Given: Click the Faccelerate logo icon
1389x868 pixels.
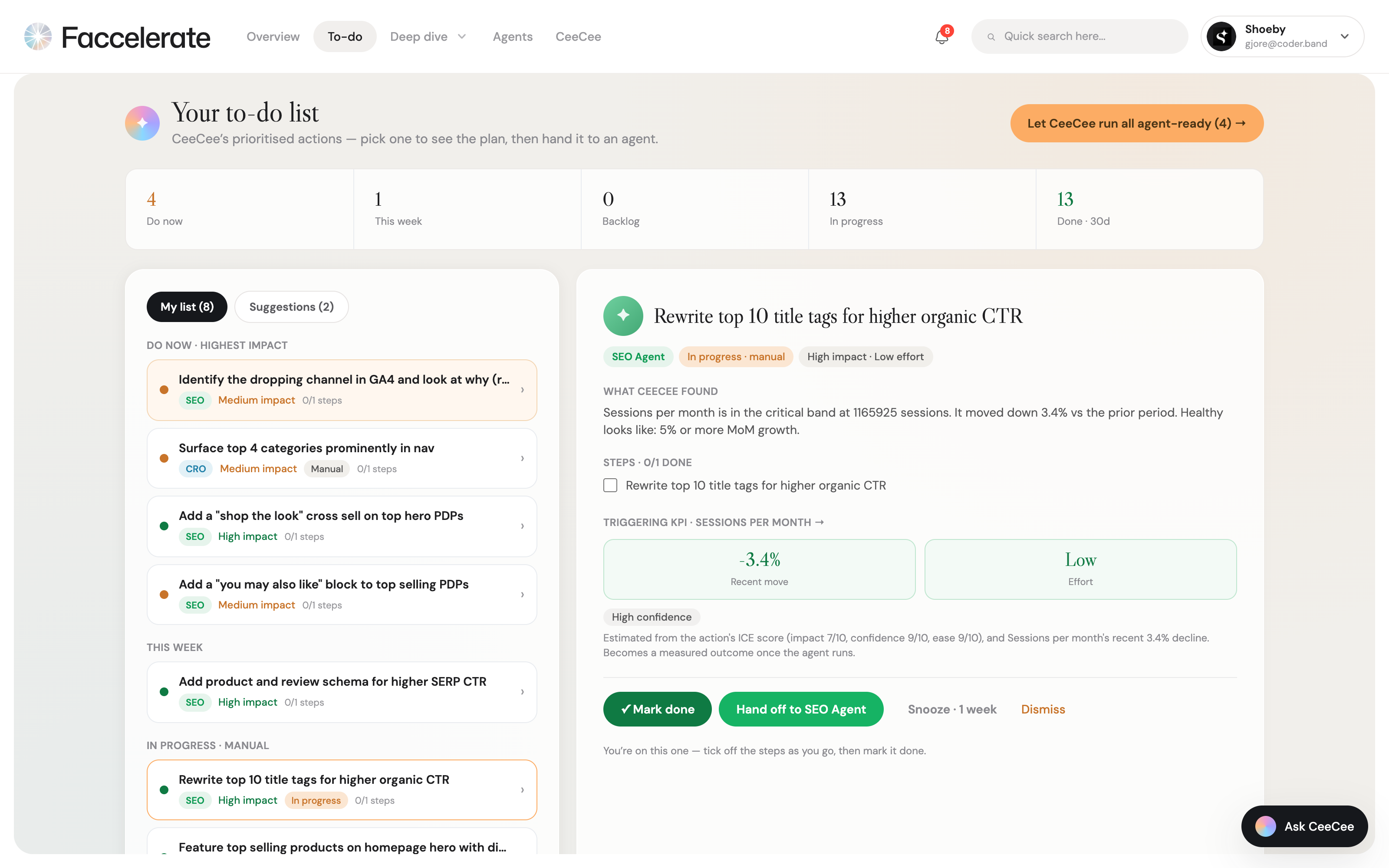Looking at the screenshot, I should [x=38, y=36].
